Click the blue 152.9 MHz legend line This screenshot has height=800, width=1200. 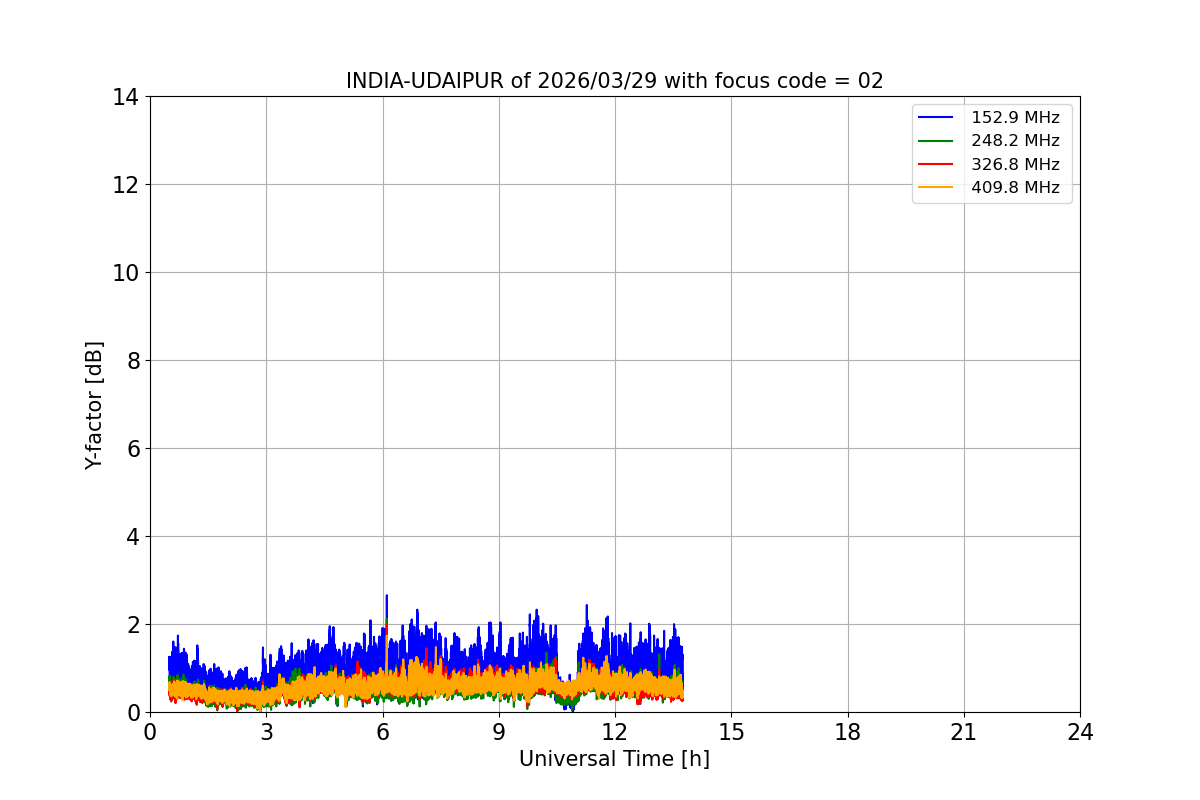point(936,118)
